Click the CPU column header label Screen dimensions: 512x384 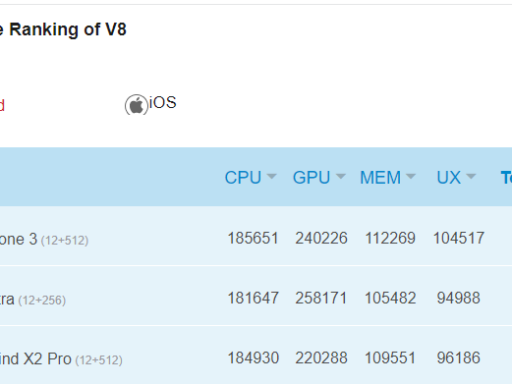tap(243, 177)
